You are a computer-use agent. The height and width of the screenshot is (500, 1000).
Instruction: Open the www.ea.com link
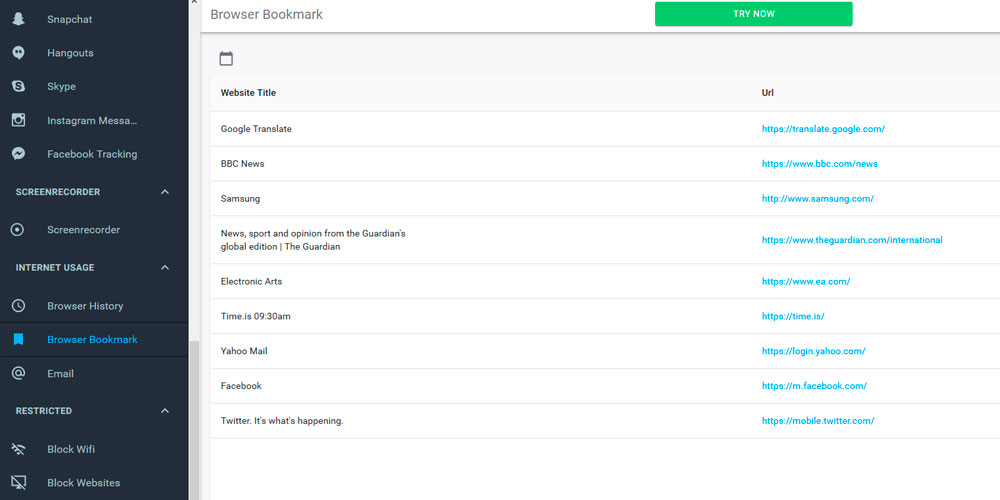[x=805, y=281]
